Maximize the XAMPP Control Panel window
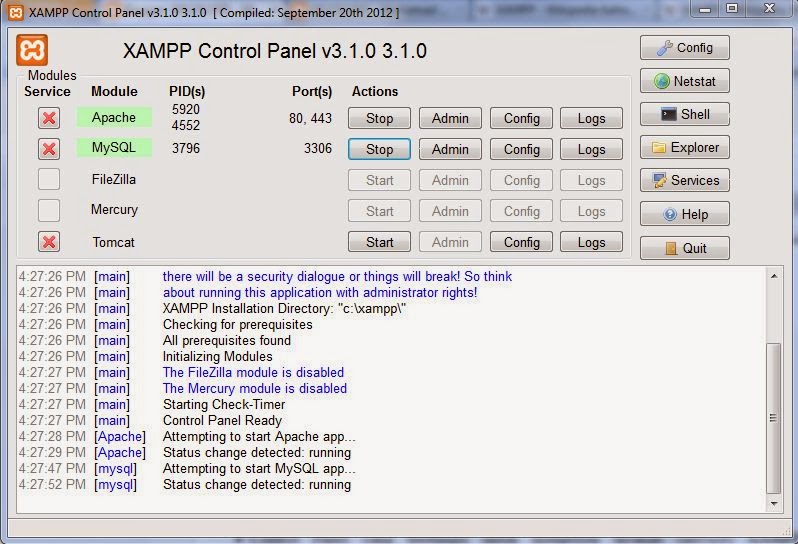The image size is (798, 544). point(732,9)
